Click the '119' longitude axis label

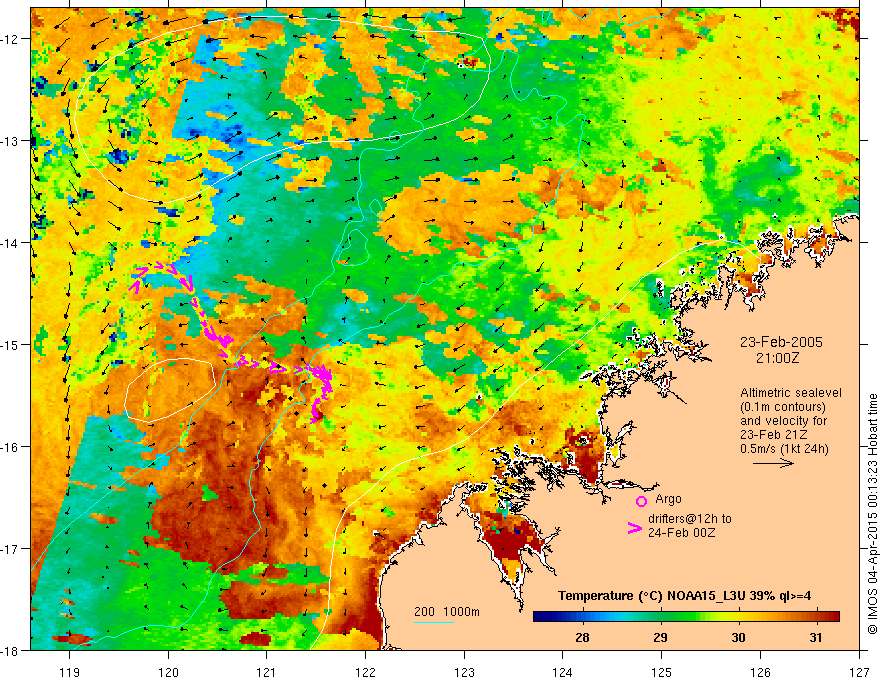70,672
